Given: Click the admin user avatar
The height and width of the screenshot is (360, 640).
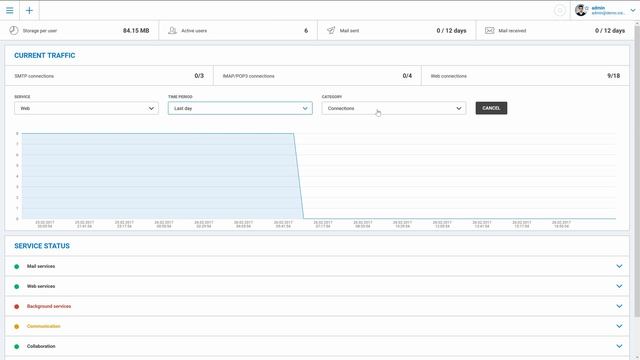Looking at the screenshot, I should (x=580, y=10).
